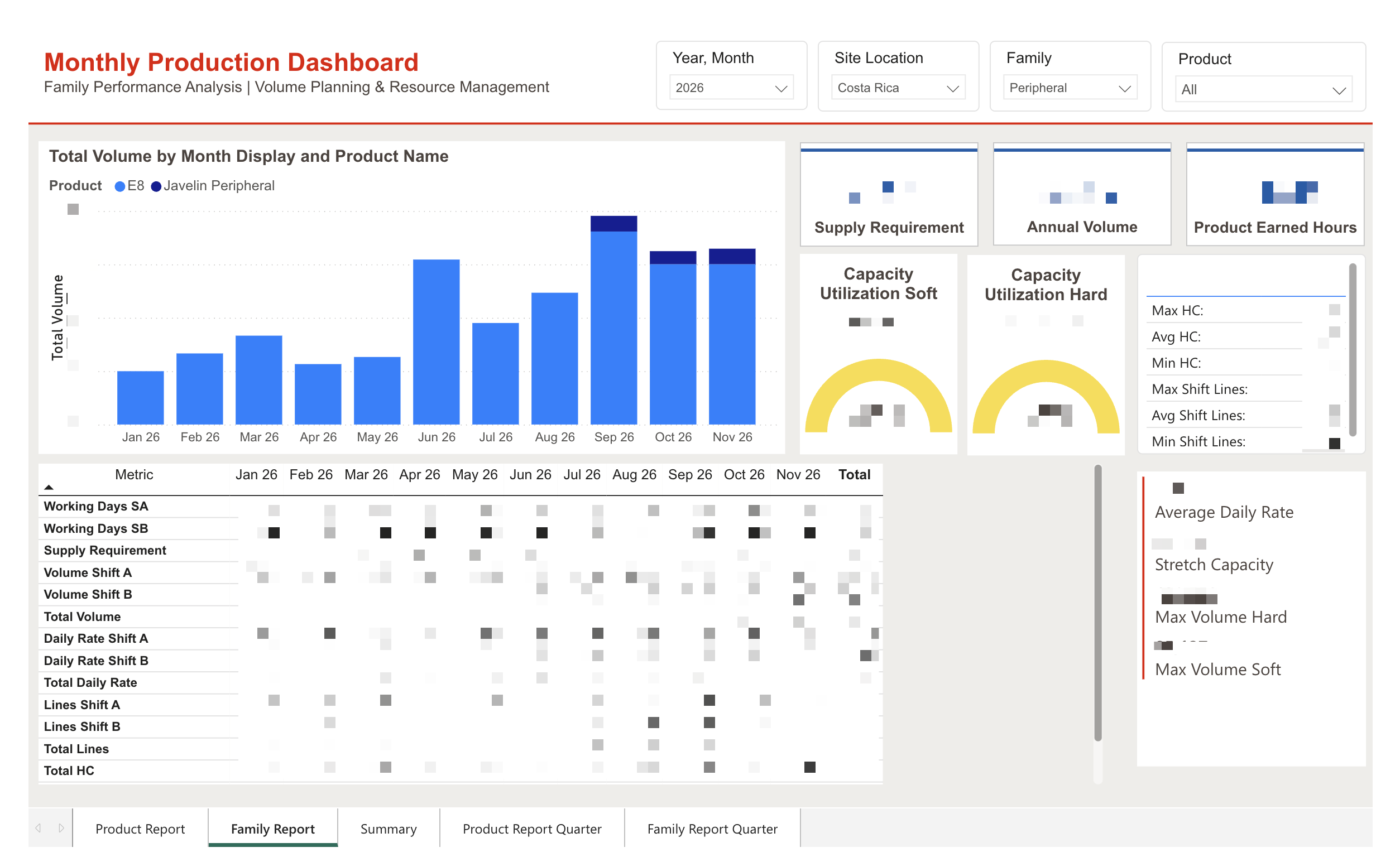Click the Min Shift Lines: label
Image resolution: width=1400 pixels, height=857 pixels.
(x=1198, y=441)
